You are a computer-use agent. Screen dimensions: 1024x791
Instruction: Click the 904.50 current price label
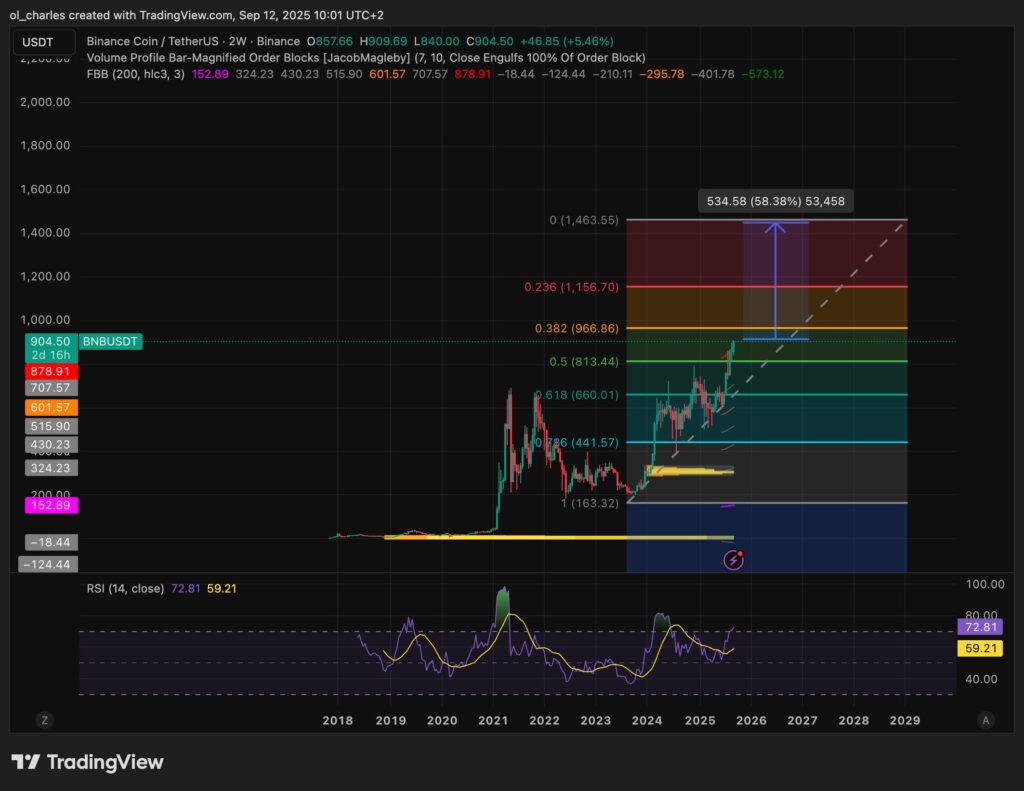[x=50, y=340]
